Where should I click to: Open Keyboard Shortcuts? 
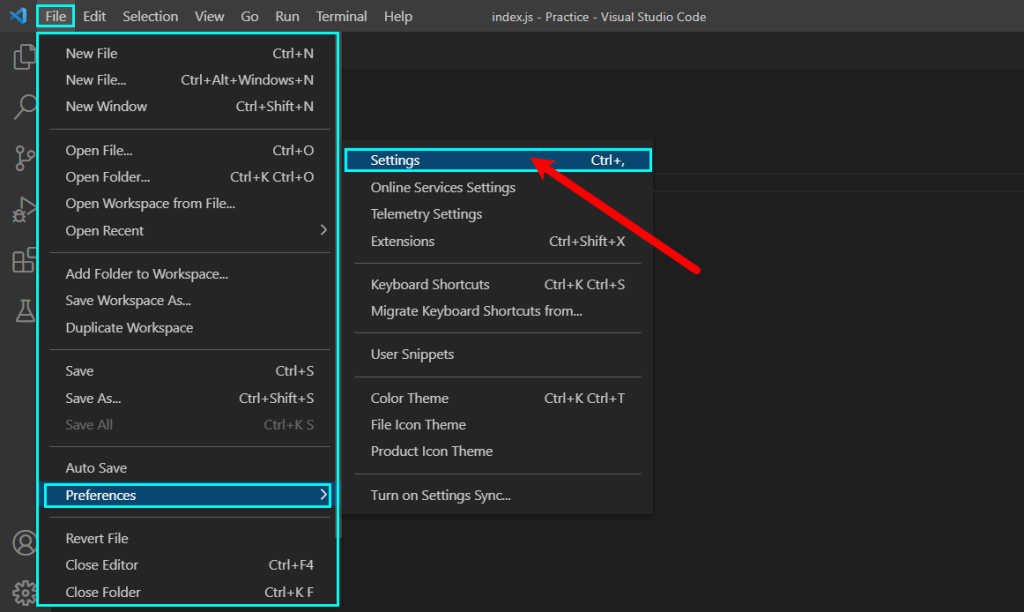tap(429, 284)
